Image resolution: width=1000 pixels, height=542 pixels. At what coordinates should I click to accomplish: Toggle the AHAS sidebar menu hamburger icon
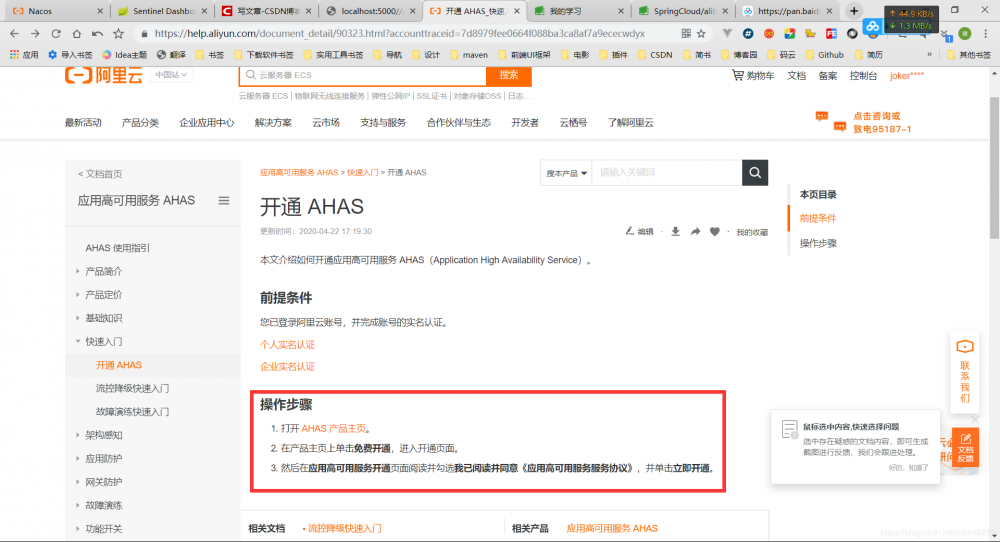click(224, 200)
